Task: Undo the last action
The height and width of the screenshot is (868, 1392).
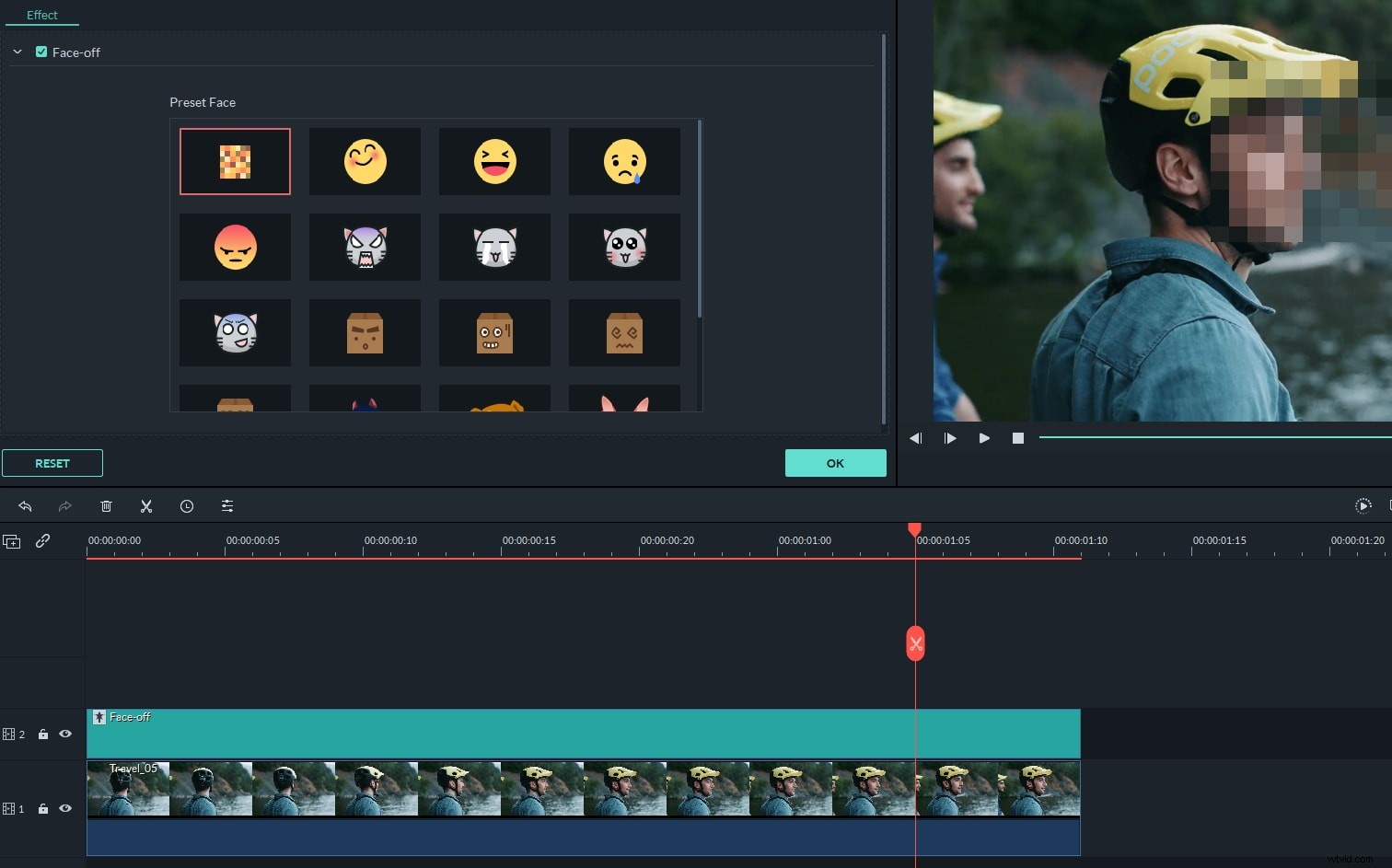Action: tap(25, 505)
